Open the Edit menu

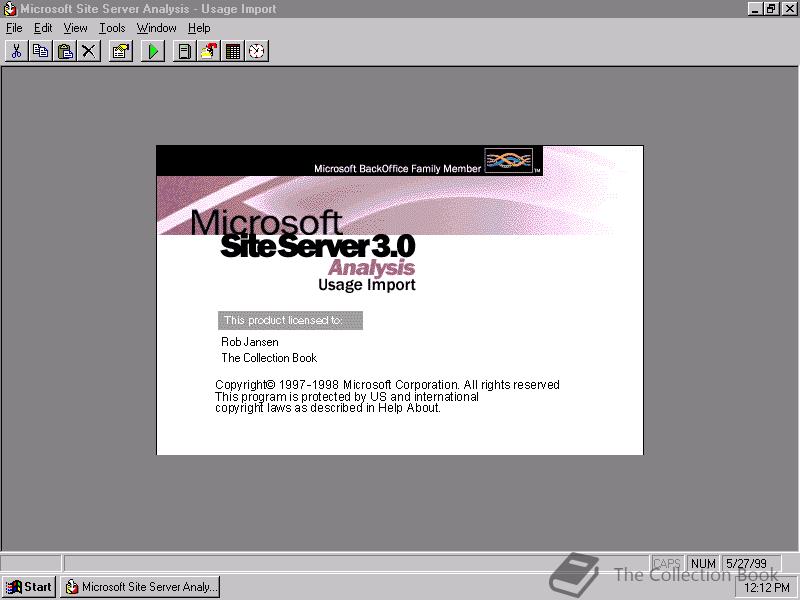pyautogui.click(x=43, y=28)
